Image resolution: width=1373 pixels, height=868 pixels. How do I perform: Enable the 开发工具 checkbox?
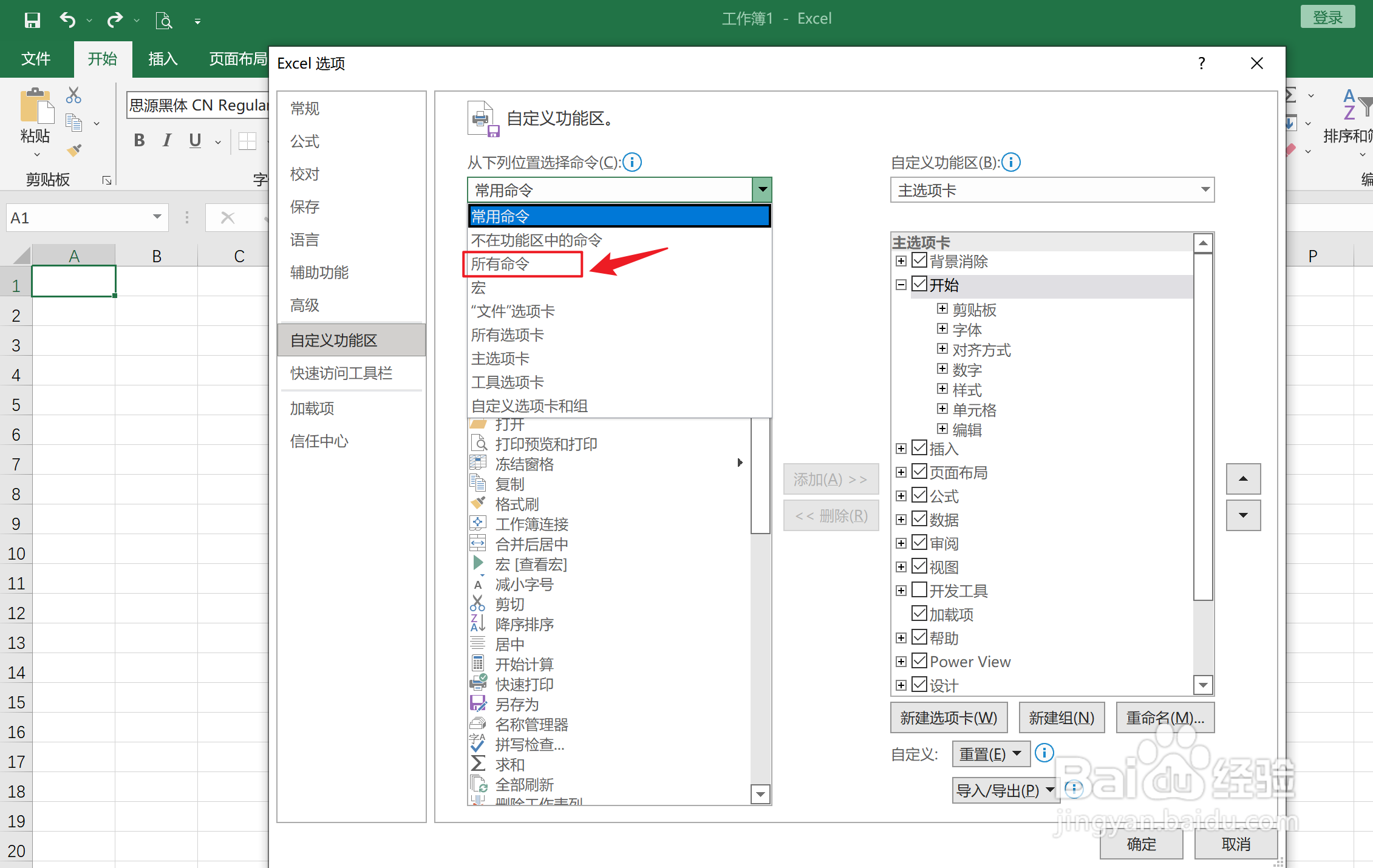tap(919, 590)
